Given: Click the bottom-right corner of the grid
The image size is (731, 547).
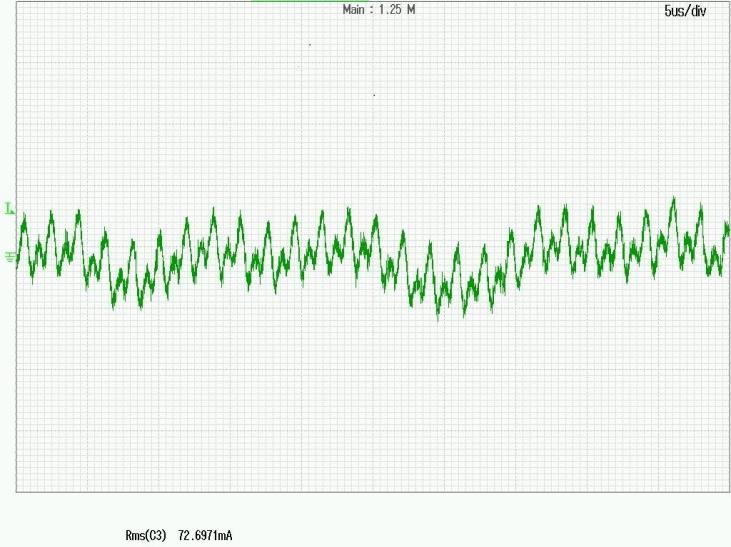Looking at the screenshot, I should point(729,491).
